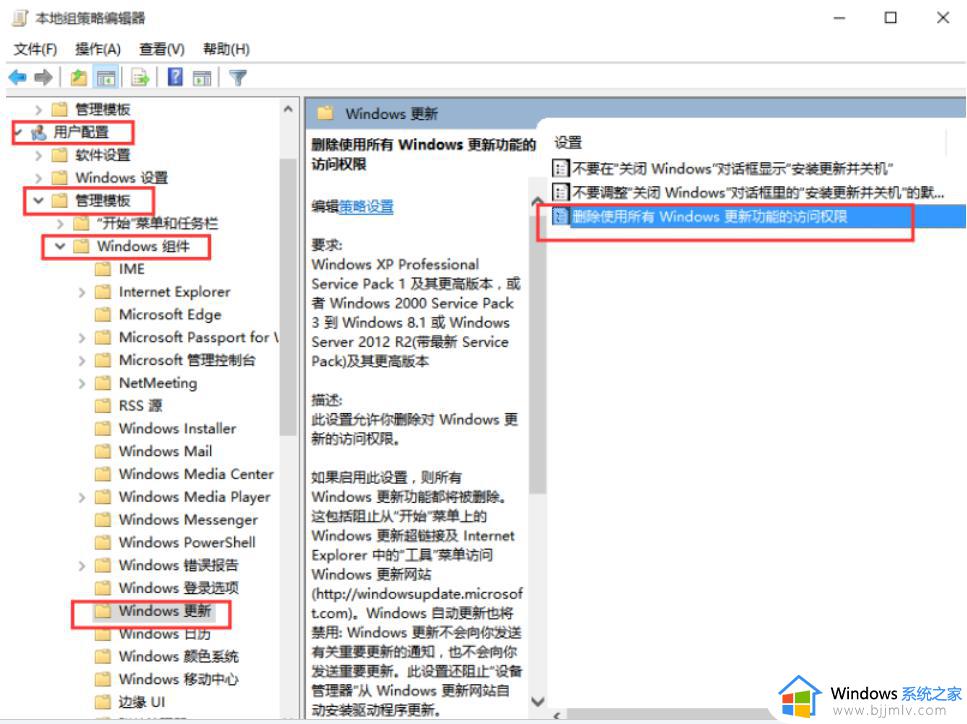The width and height of the screenshot is (967, 724).
Task: Open the 策略设置 link
Action: 366,207
